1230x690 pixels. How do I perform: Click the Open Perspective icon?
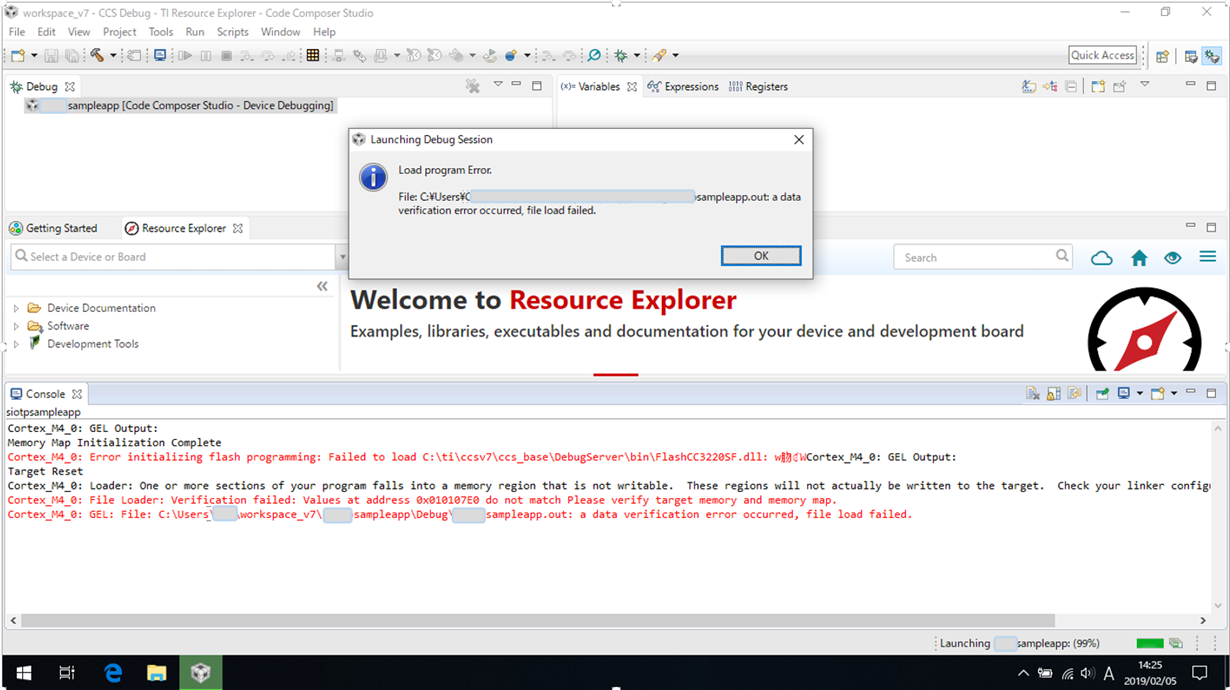pos(1162,56)
